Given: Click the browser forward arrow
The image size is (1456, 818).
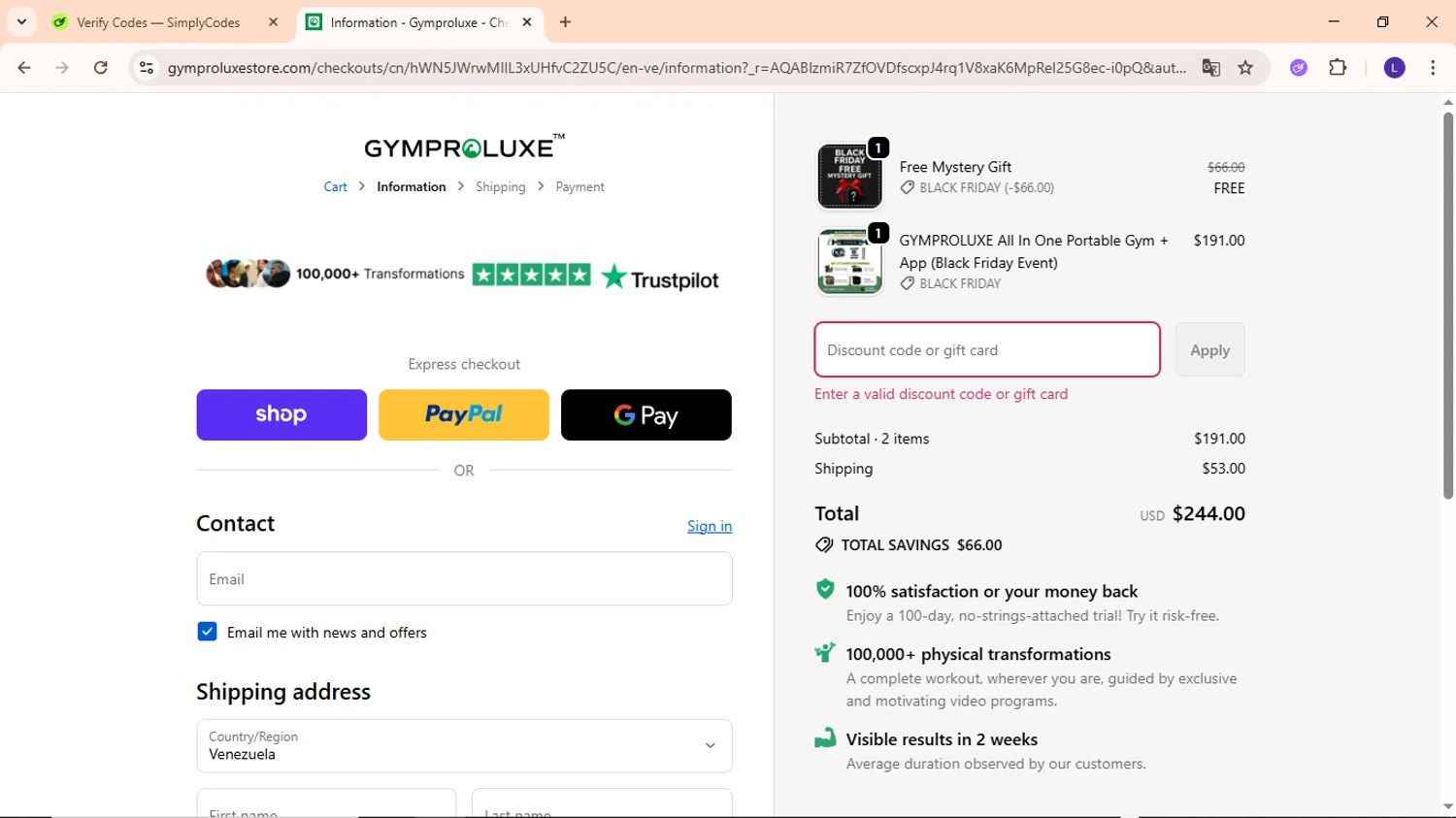Looking at the screenshot, I should coord(62,68).
